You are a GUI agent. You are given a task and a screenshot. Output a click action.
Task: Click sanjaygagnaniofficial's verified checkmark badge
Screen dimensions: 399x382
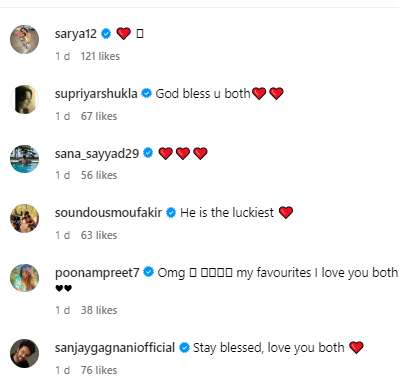184,348
